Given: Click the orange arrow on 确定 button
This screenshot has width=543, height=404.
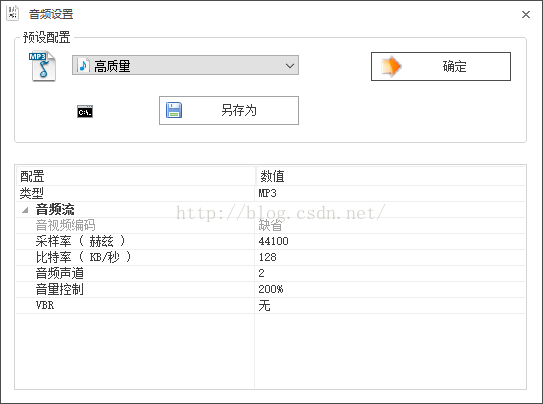Looking at the screenshot, I should pyautogui.click(x=391, y=66).
